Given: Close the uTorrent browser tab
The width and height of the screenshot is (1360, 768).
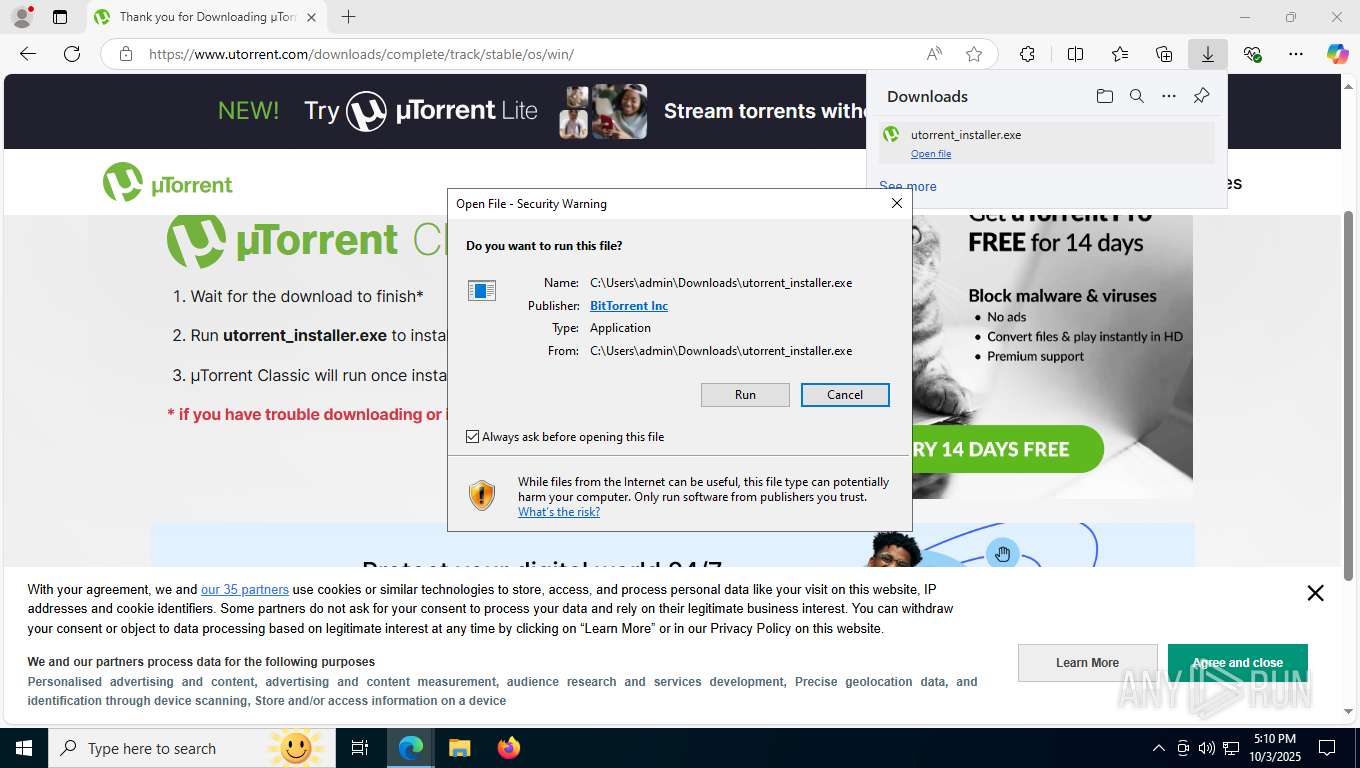Looking at the screenshot, I should [312, 17].
